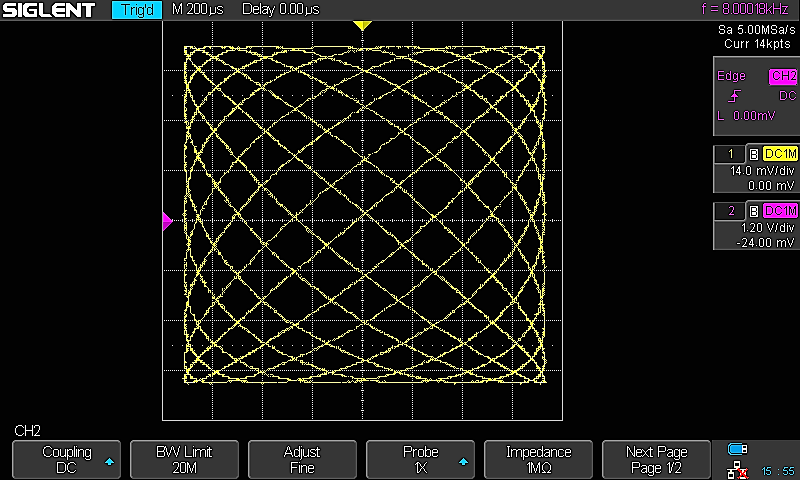Click the rising edge slope icon
Screen dimensions: 800x480
tap(735, 96)
